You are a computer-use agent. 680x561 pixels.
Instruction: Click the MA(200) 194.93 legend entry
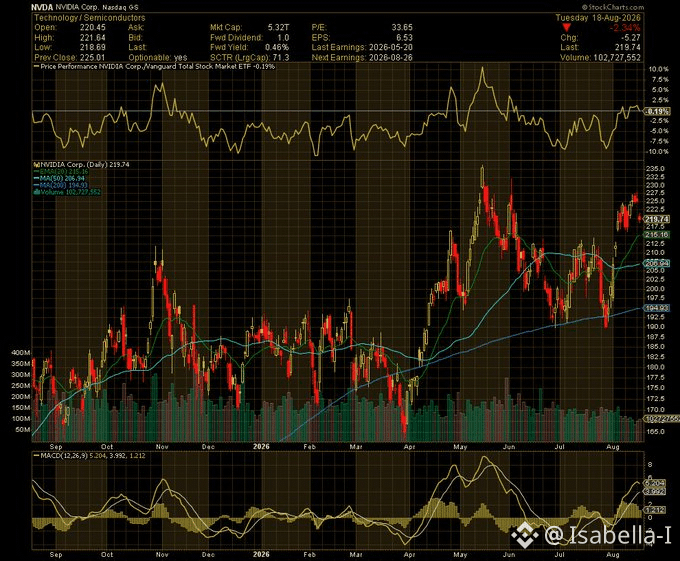pyautogui.click(x=63, y=185)
